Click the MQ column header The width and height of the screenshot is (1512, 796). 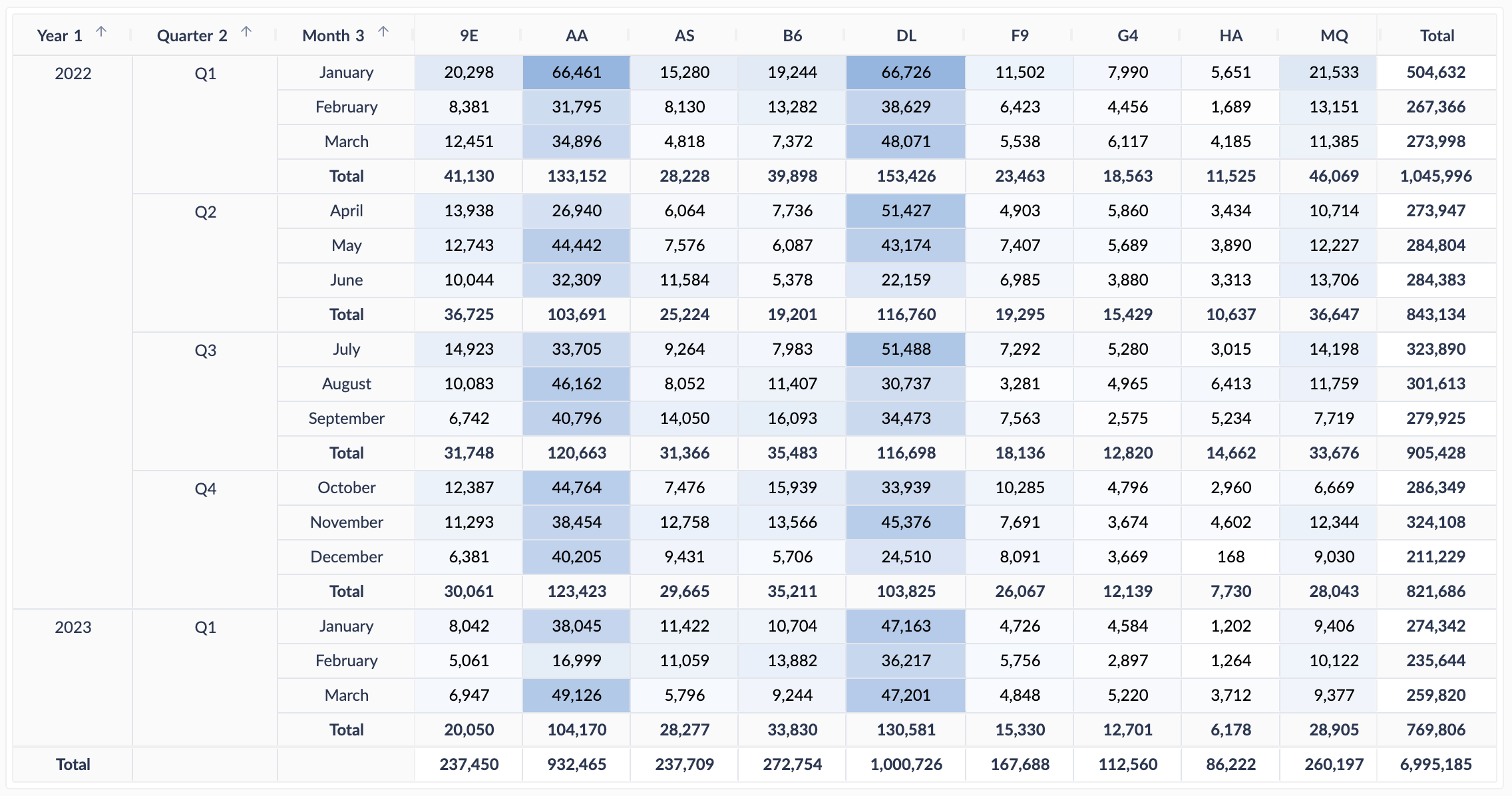pos(1334,36)
